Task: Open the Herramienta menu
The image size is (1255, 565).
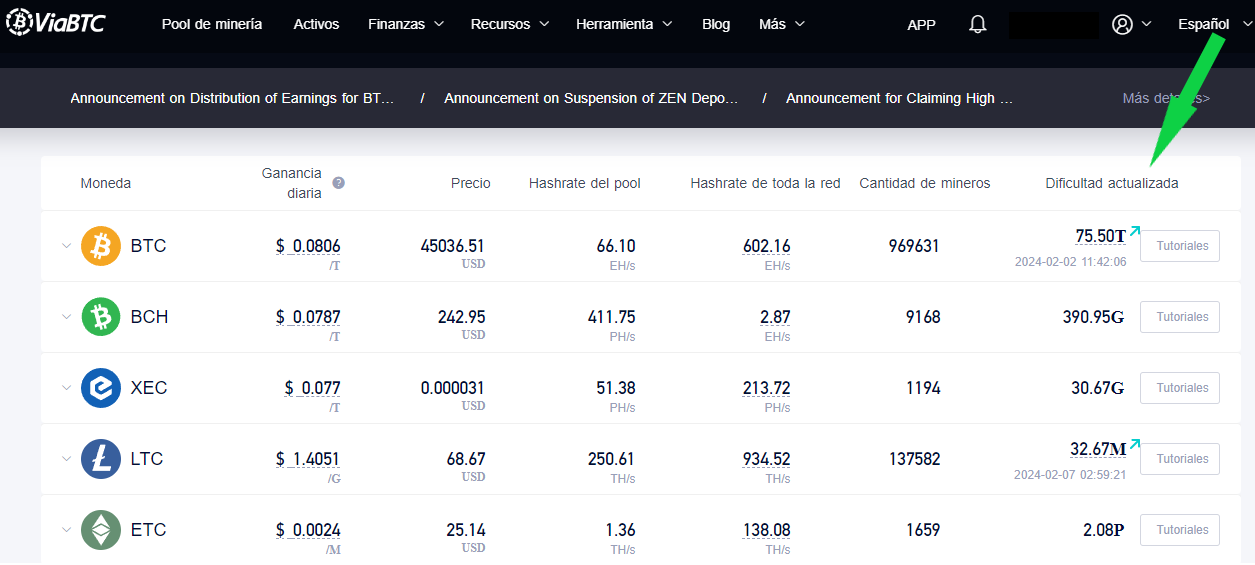Action: click(x=624, y=24)
